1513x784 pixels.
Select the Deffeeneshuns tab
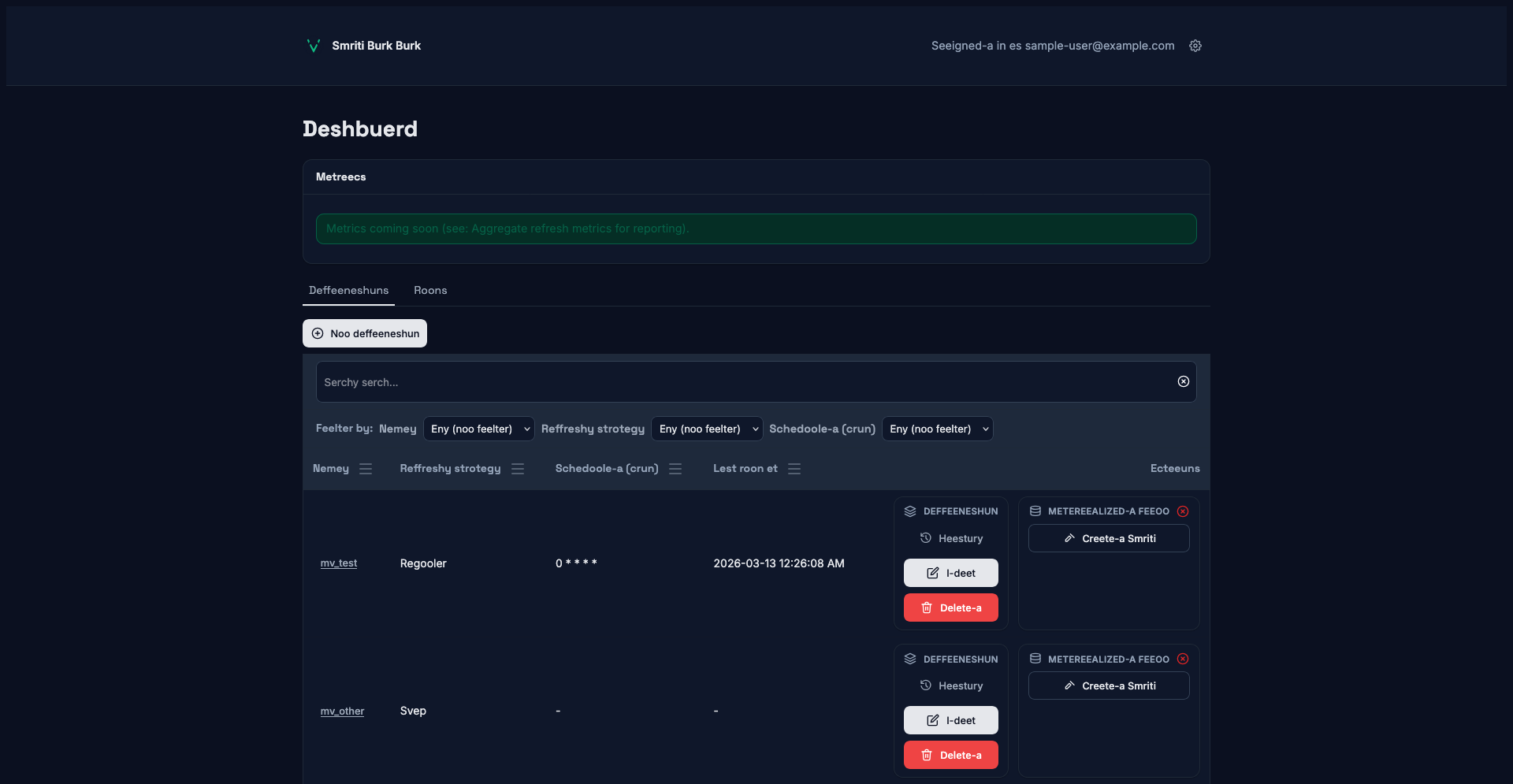(x=348, y=290)
